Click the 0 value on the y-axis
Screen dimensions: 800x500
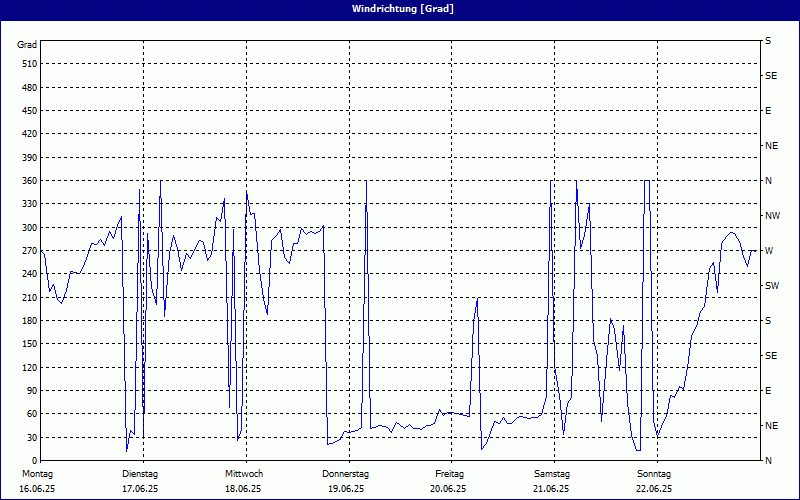(x=34, y=461)
